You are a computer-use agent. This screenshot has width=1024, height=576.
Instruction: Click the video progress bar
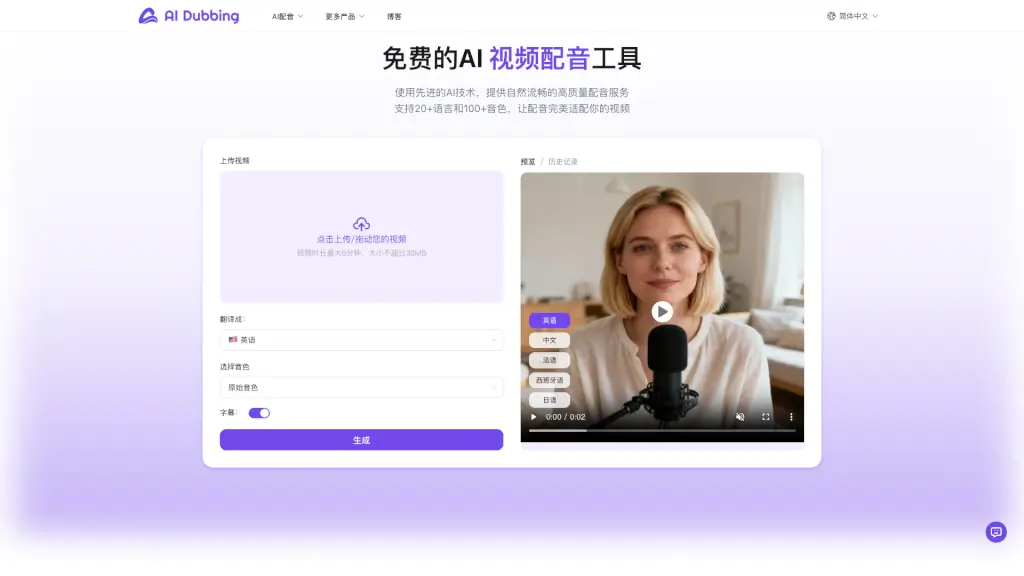(662, 431)
